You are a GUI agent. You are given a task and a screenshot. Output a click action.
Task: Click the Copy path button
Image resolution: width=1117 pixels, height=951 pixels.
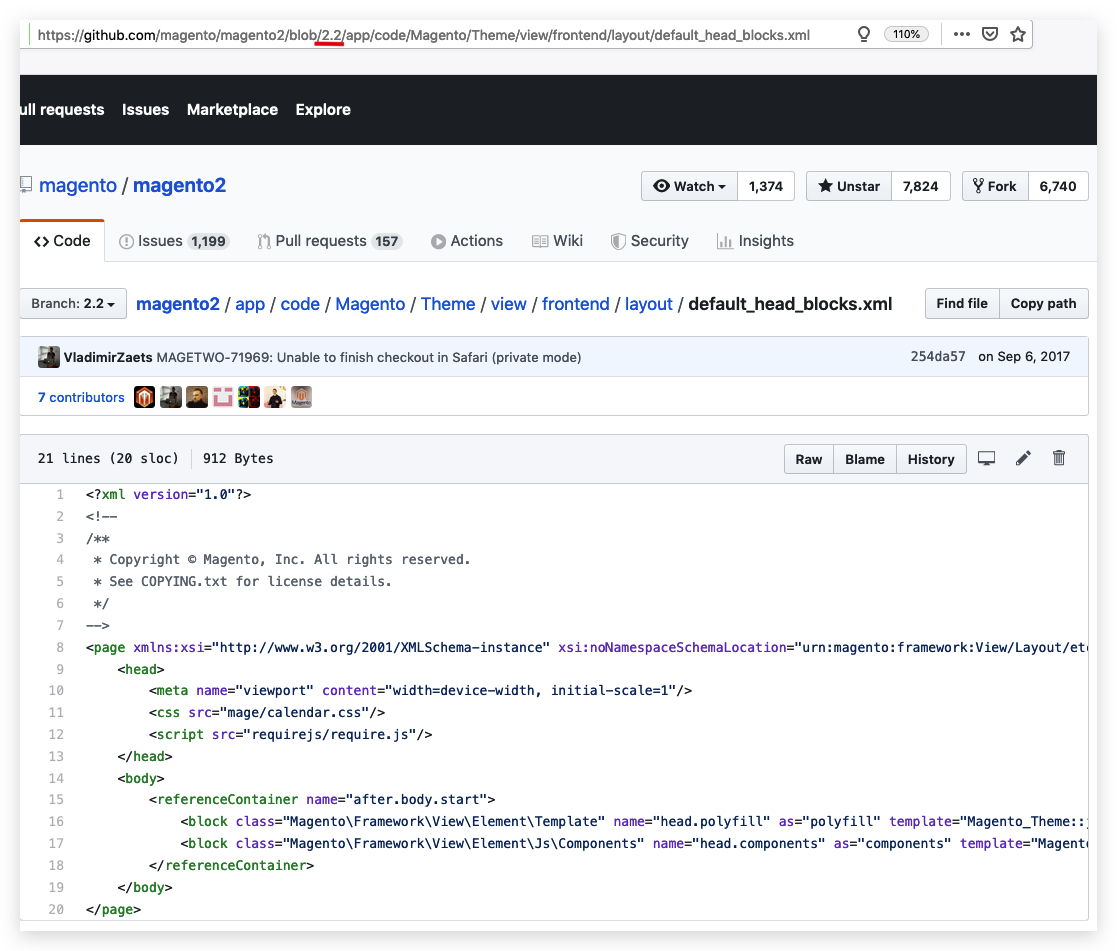(x=1044, y=303)
